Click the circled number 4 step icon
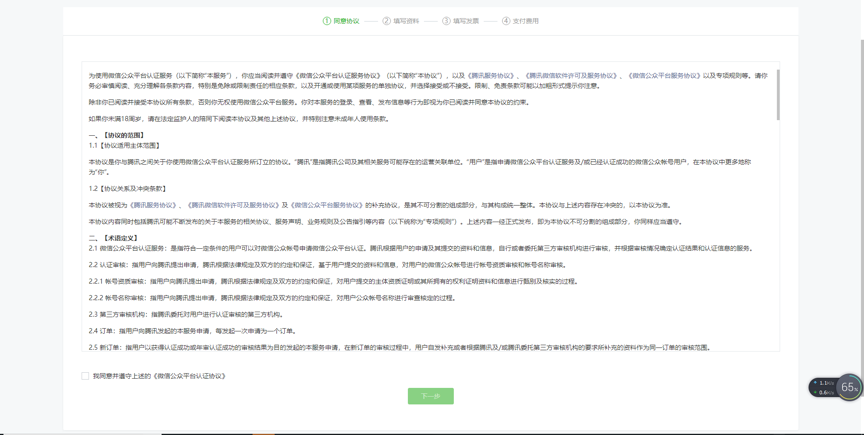864x435 pixels. (x=506, y=21)
